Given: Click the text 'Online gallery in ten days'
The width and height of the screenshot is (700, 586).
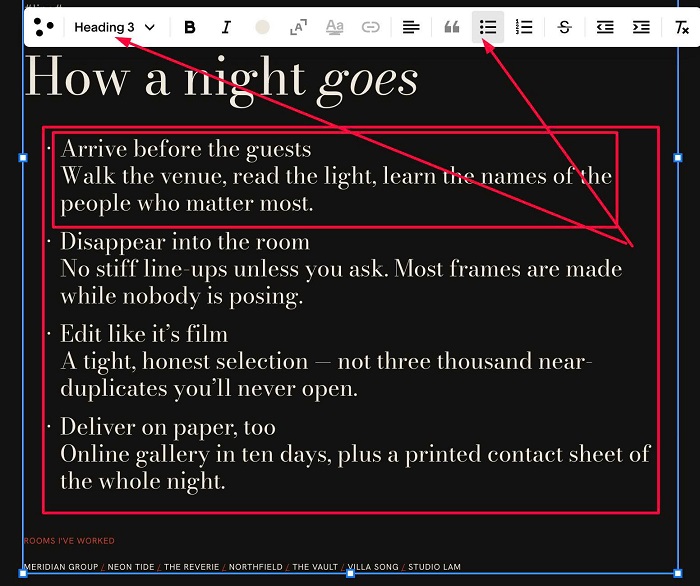Looking at the screenshot, I should [196, 454].
